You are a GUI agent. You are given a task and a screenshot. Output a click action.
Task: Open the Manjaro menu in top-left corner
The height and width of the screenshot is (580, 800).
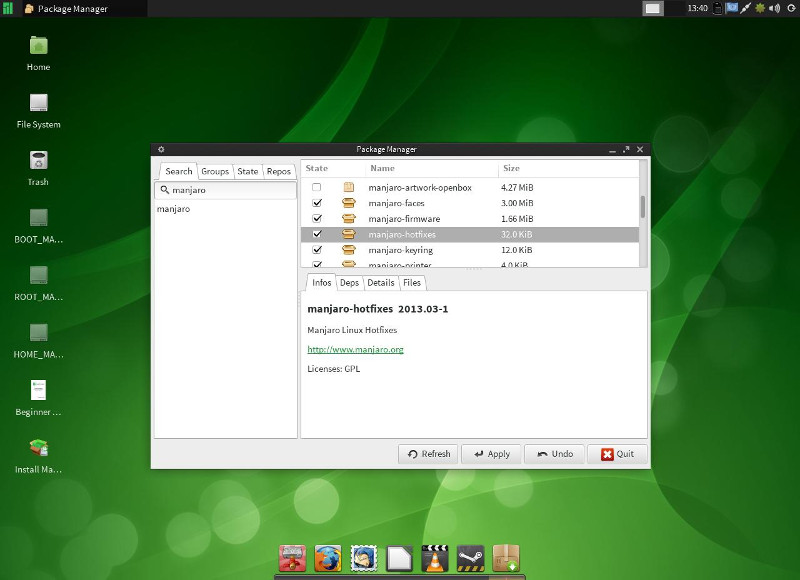pos(8,8)
